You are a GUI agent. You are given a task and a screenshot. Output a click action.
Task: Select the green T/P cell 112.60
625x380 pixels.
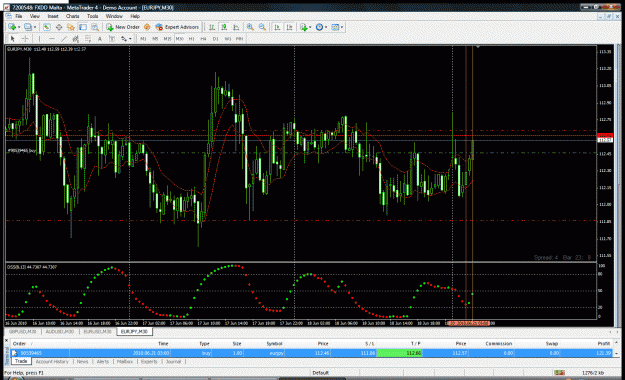pos(399,353)
